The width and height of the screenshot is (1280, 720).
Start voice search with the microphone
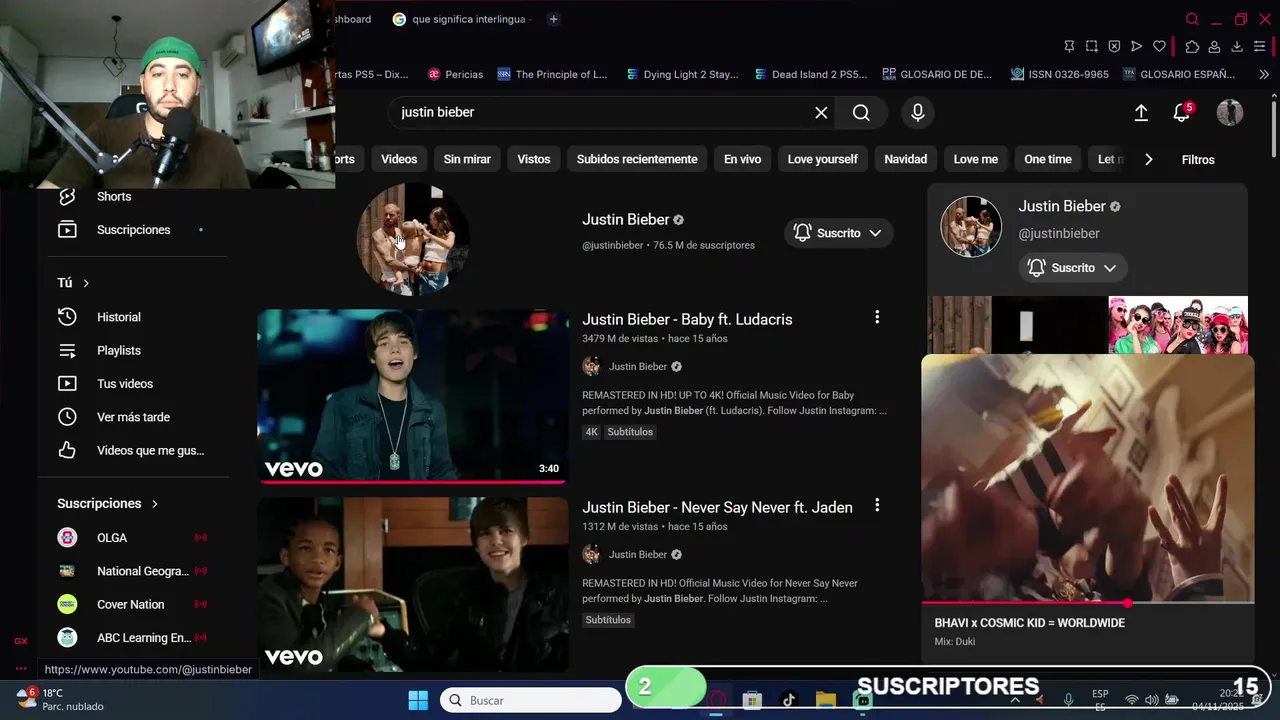pyautogui.click(x=918, y=113)
